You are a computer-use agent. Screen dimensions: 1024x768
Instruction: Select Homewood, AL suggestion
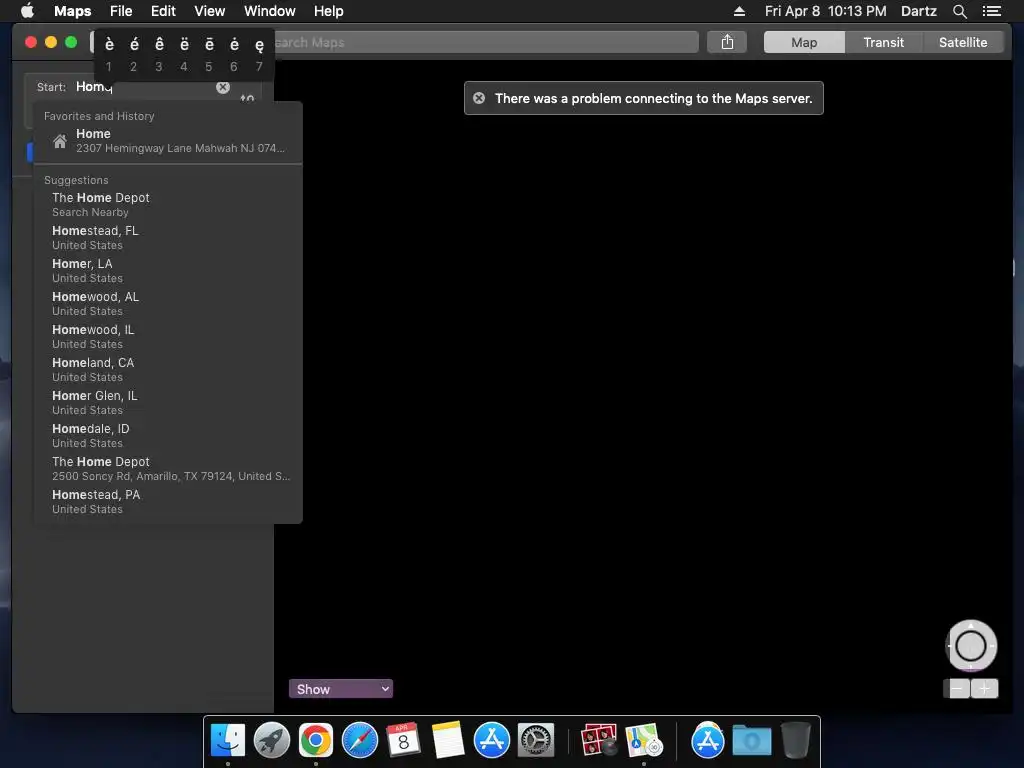click(168, 304)
